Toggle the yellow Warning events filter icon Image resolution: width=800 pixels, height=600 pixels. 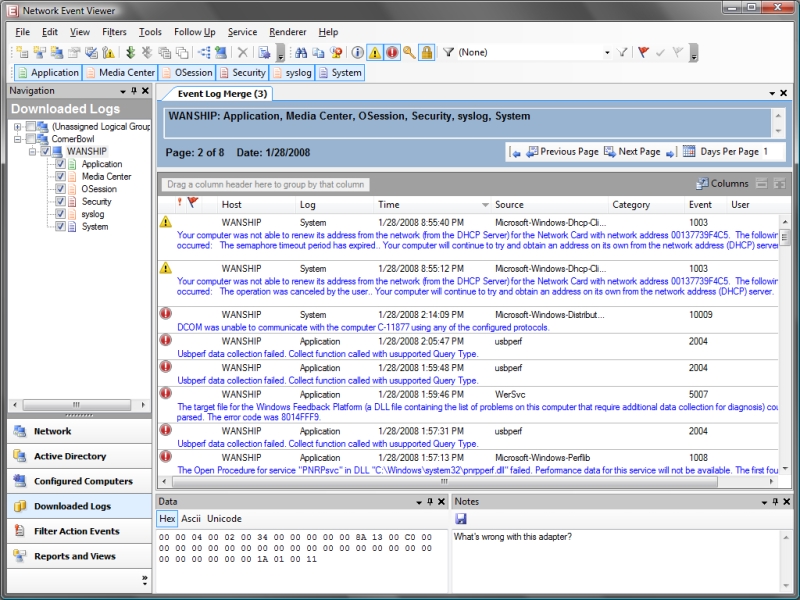point(375,52)
